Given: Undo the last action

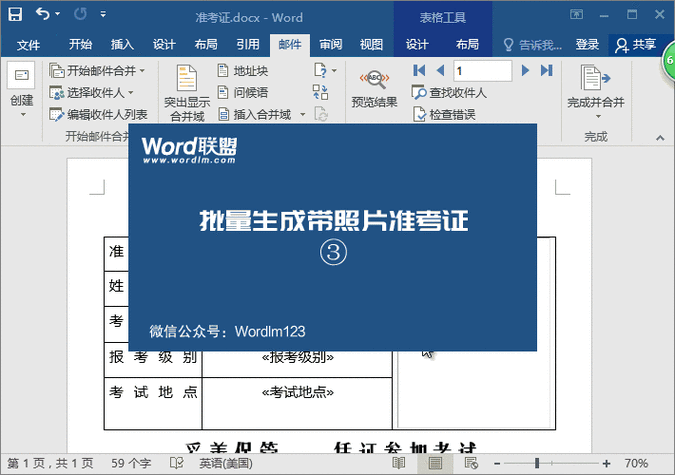Looking at the screenshot, I should pyautogui.click(x=43, y=14).
